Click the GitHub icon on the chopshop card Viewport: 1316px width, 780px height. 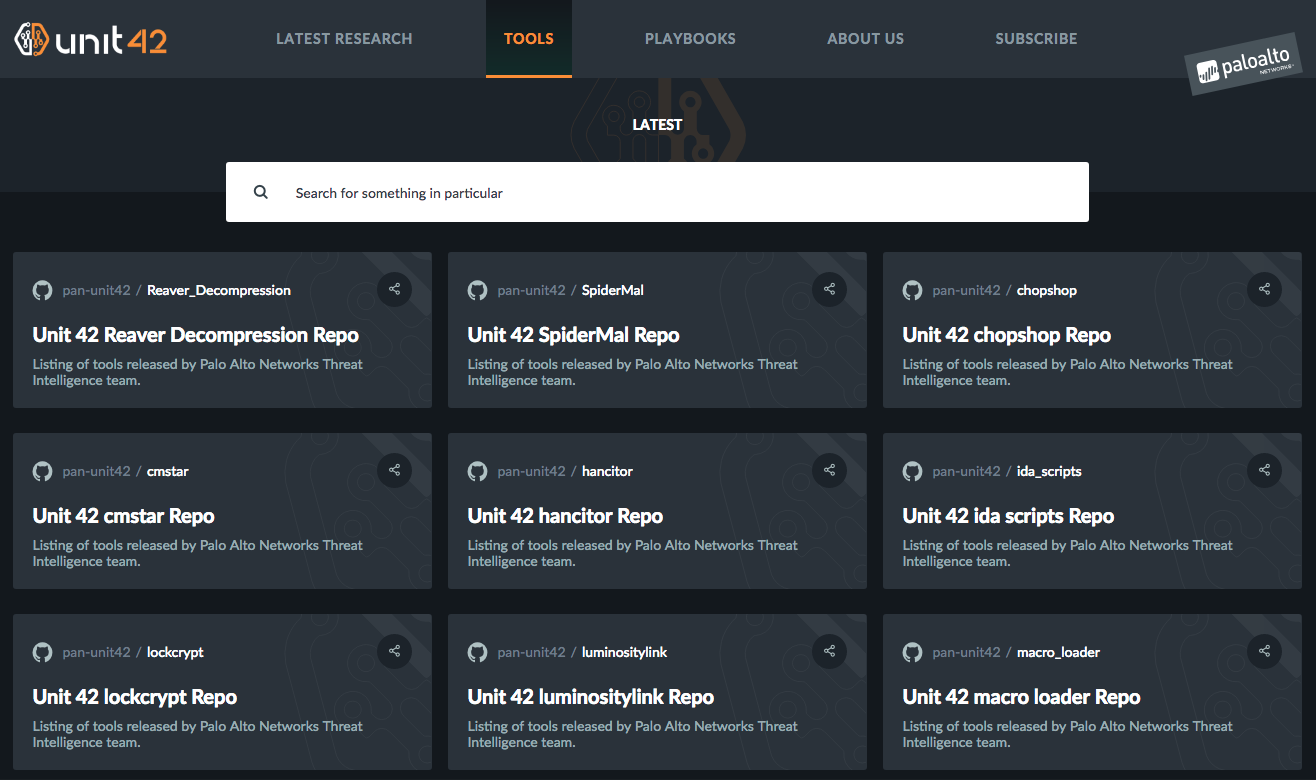(x=912, y=290)
